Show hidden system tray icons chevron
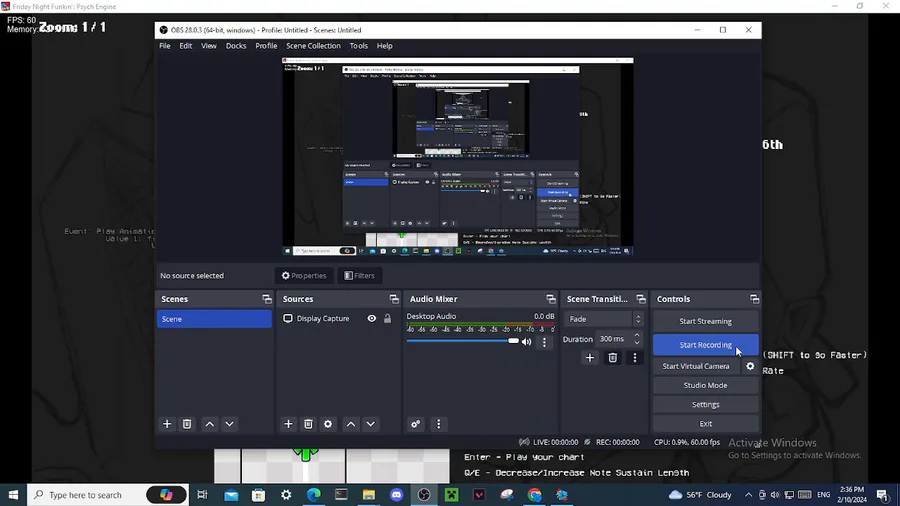The height and width of the screenshot is (506, 900). [x=748, y=495]
